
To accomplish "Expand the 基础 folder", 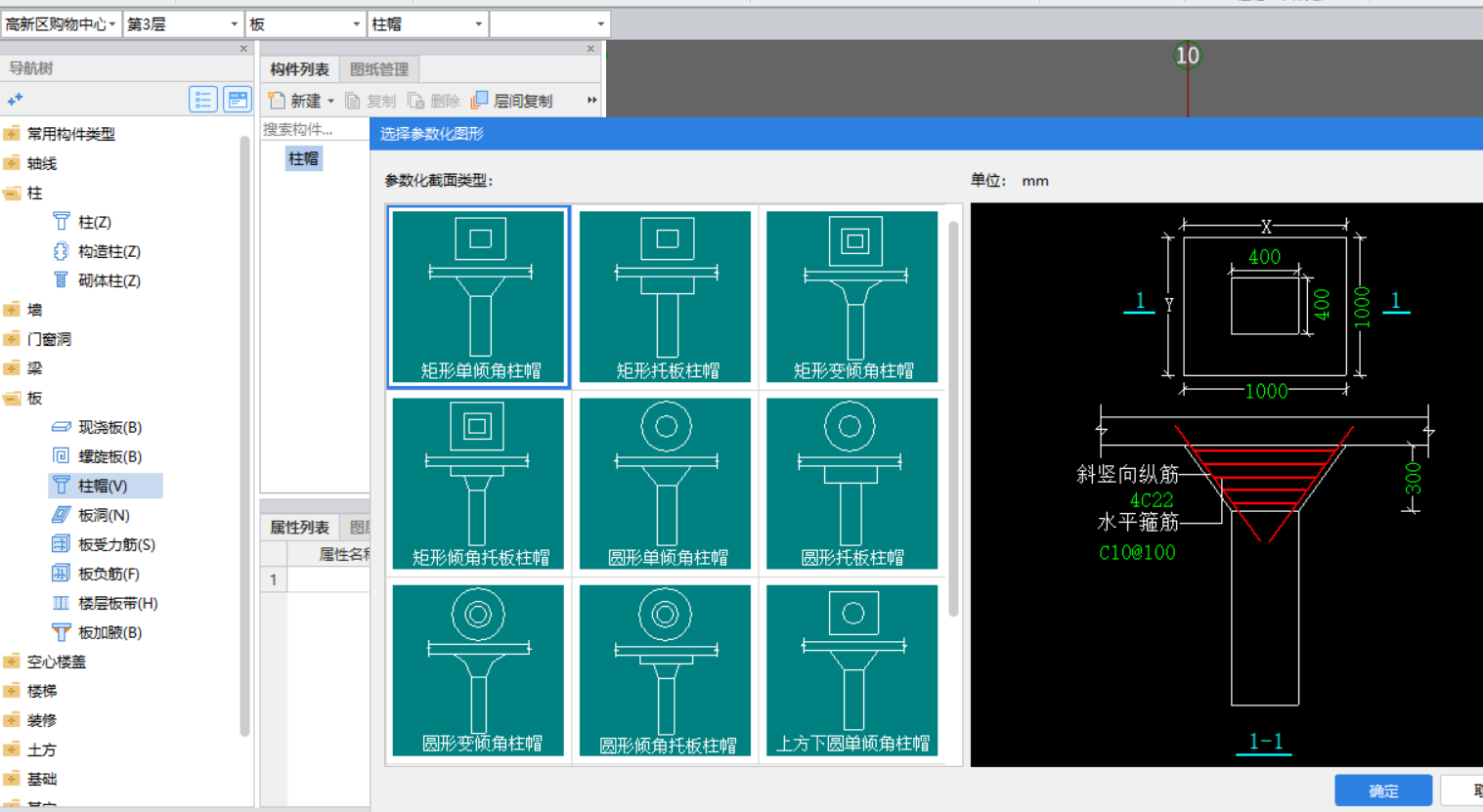I will pyautogui.click(x=12, y=779).
